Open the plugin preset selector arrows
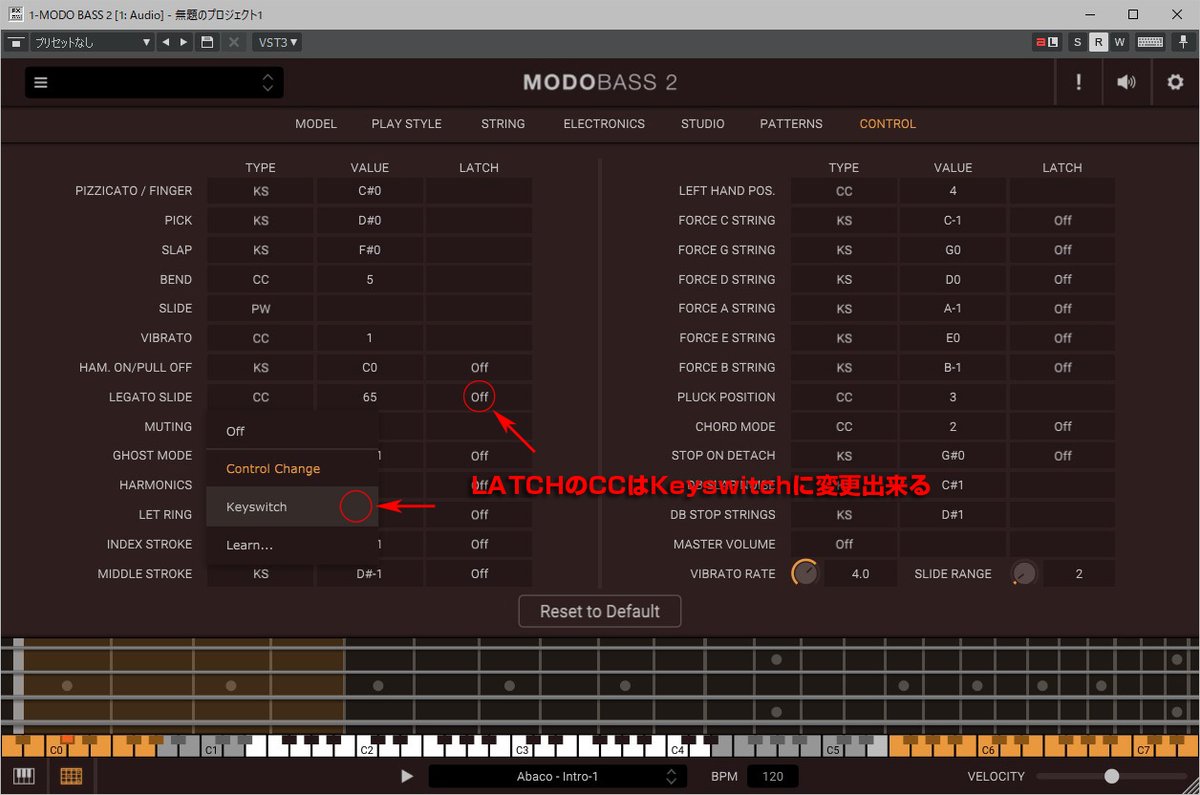The width and height of the screenshot is (1200, 795). 267,83
